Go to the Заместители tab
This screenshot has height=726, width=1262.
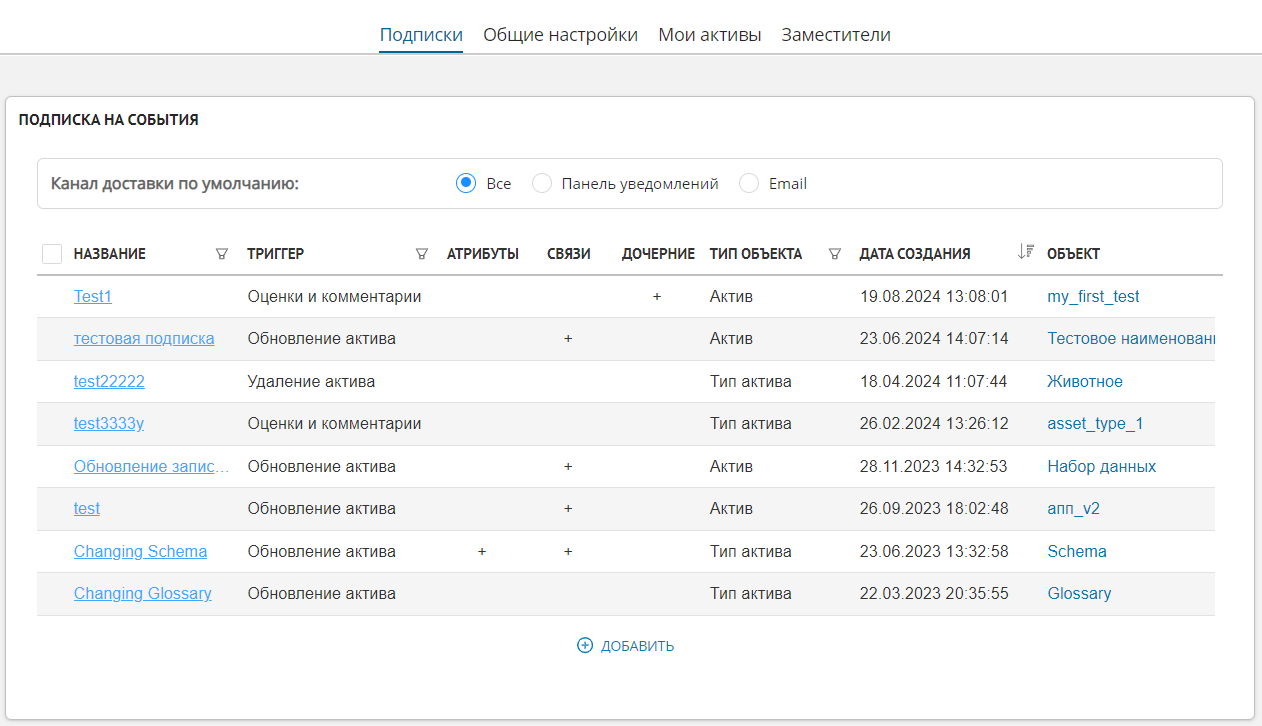coord(836,33)
